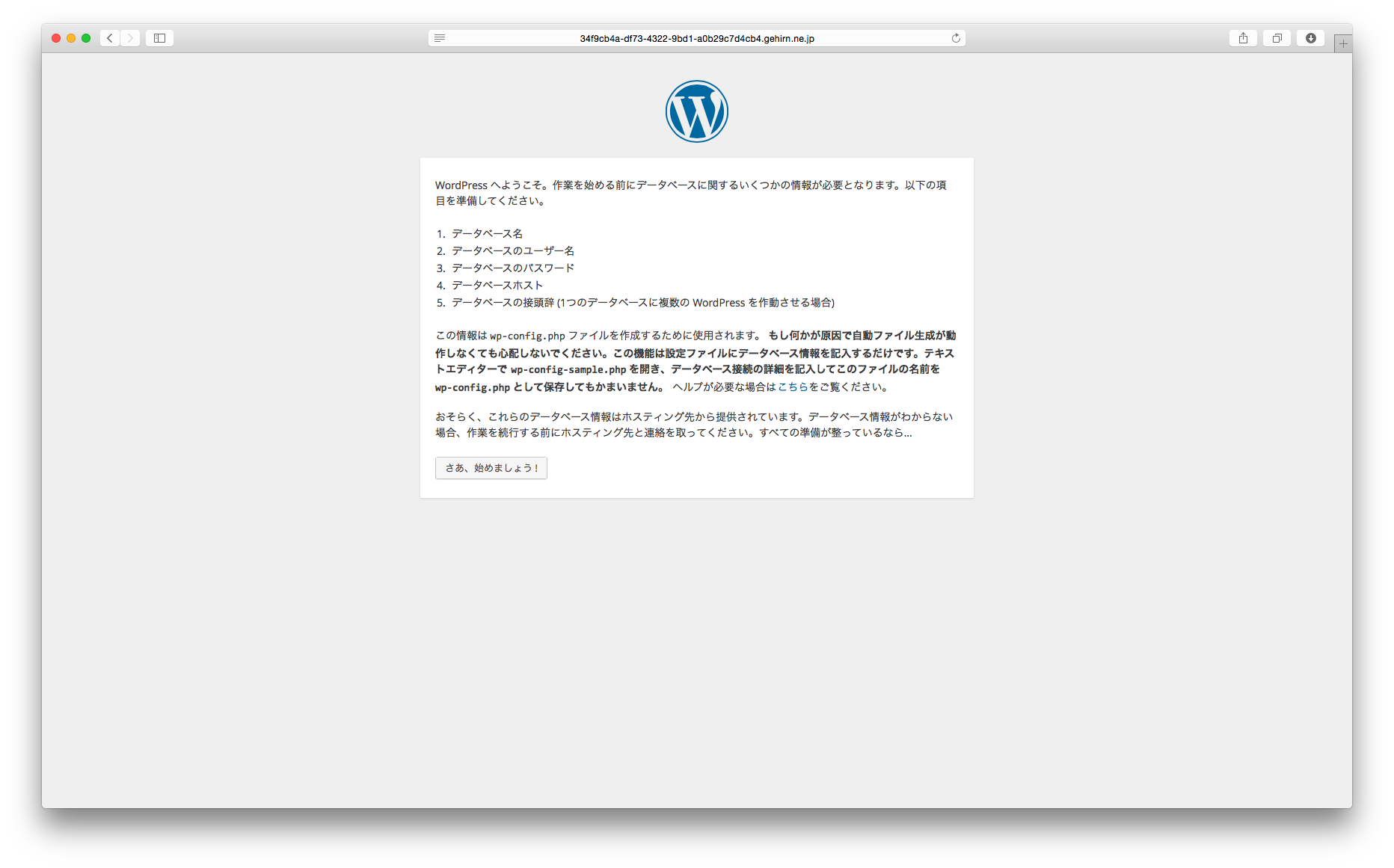The width and height of the screenshot is (1394, 868).
Task: Click the WordPress logo
Action: point(697,111)
